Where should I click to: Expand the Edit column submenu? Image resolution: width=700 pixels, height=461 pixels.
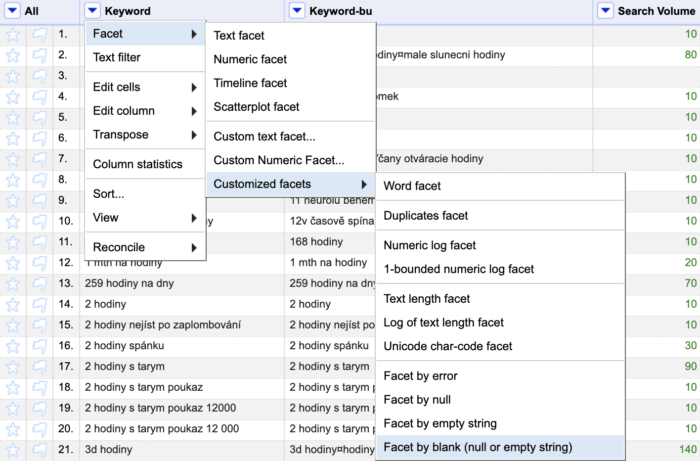145,111
